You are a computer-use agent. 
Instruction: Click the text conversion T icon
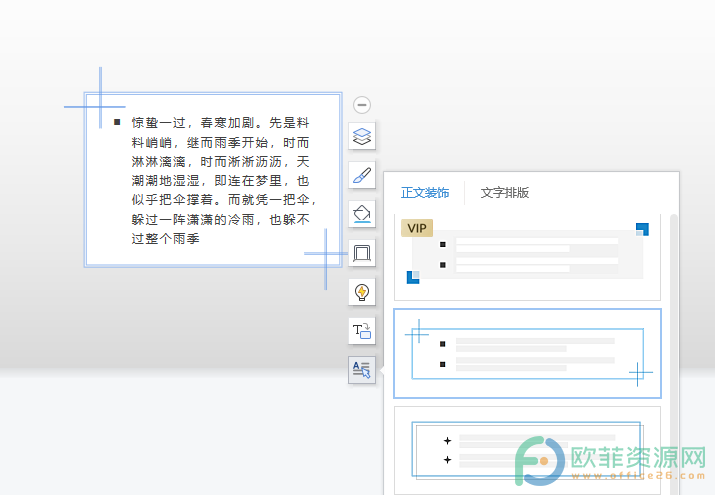(x=362, y=331)
